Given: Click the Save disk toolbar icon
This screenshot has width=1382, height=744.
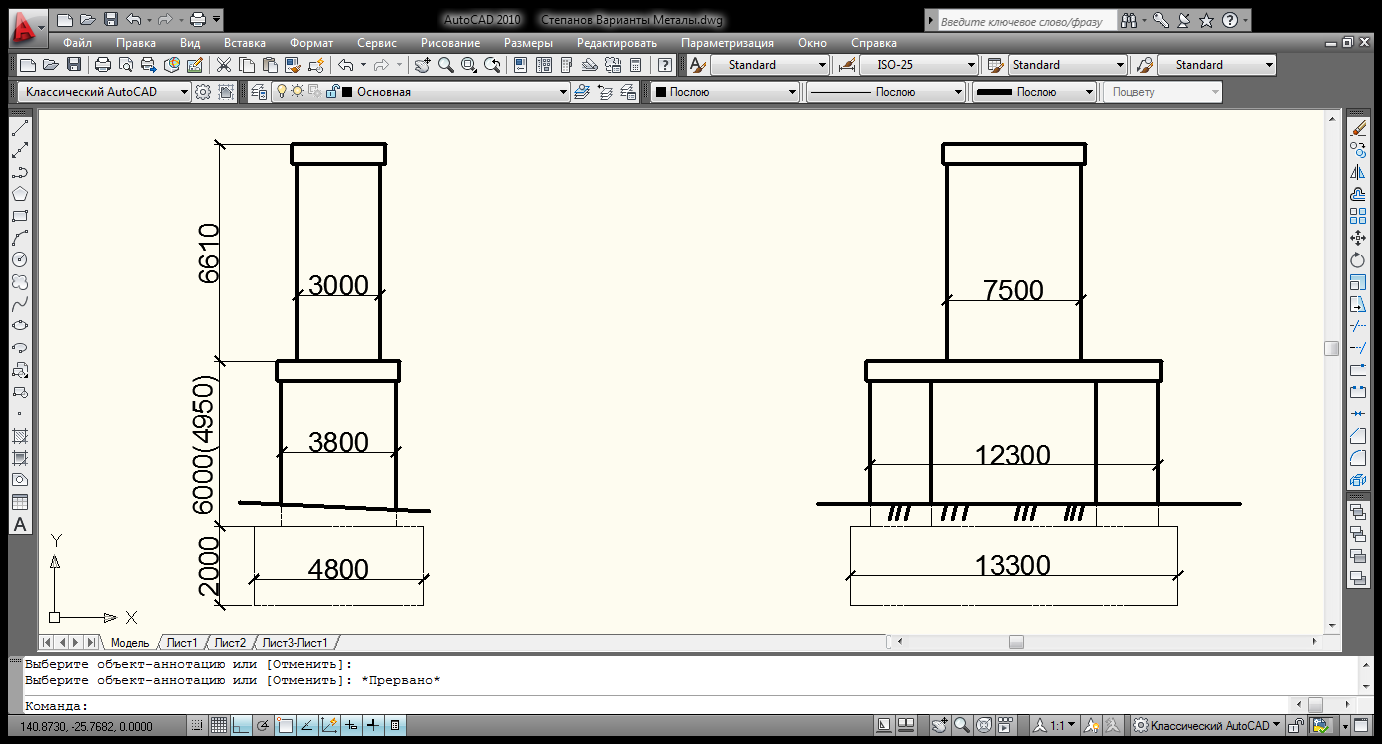Looking at the screenshot, I should point(74,65).
